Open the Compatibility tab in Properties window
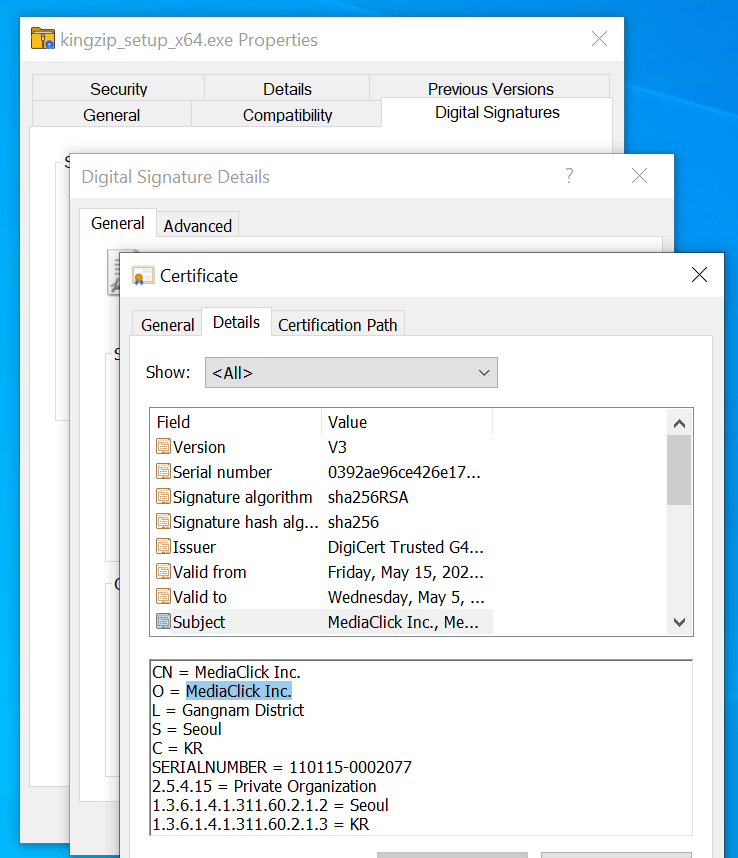Screen dimensions: 738x858 [287, 115]
